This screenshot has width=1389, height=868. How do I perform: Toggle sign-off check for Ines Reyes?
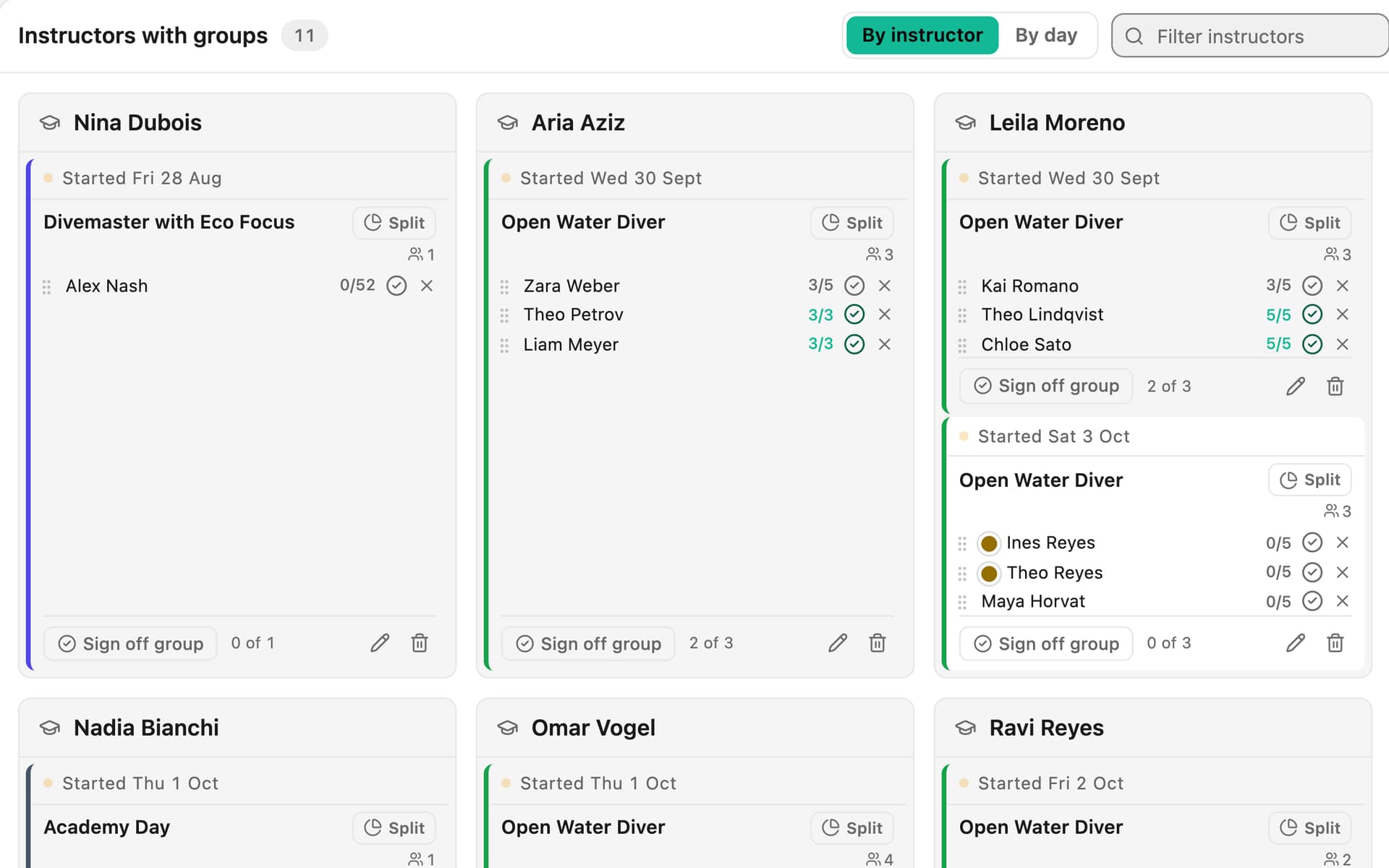(x=1312, y=542)
